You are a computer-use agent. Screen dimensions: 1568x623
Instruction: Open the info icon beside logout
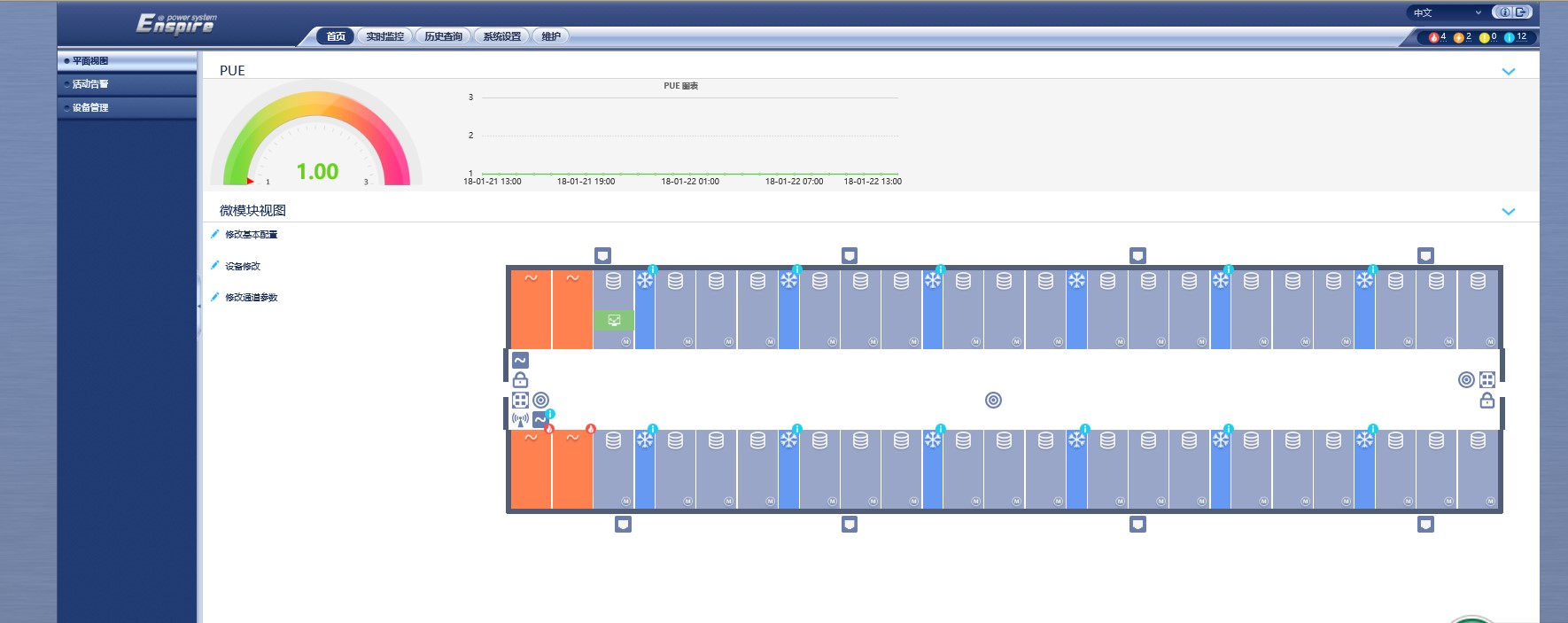click(x=1504, y=12)
